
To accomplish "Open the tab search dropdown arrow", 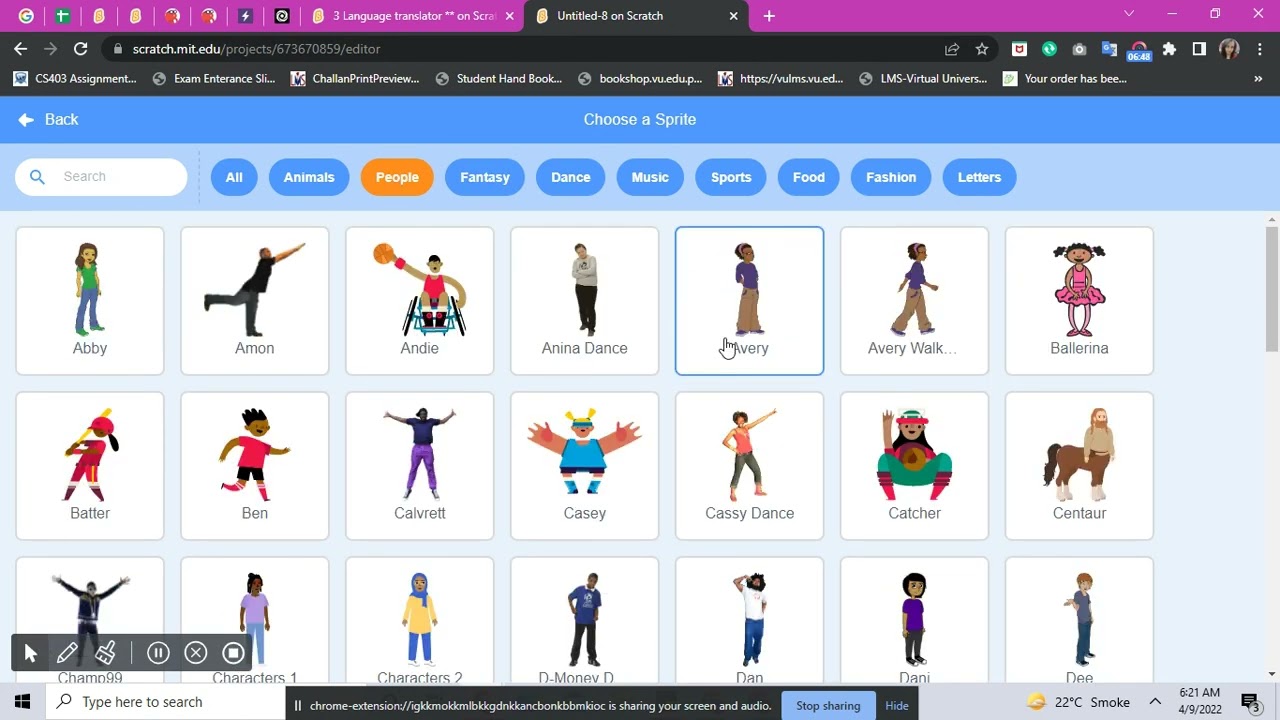I will (1129, 14).
